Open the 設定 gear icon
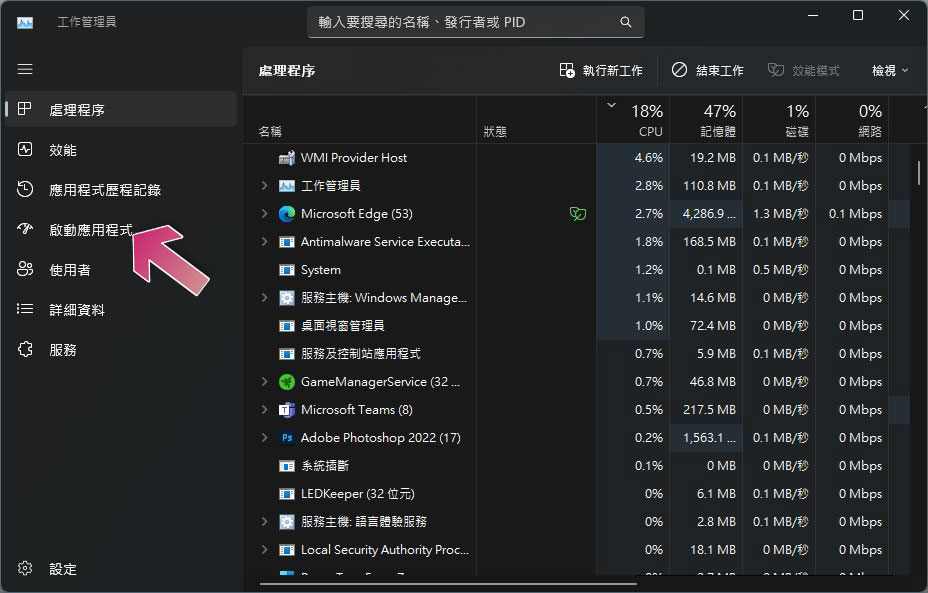 tap(25, 568)
